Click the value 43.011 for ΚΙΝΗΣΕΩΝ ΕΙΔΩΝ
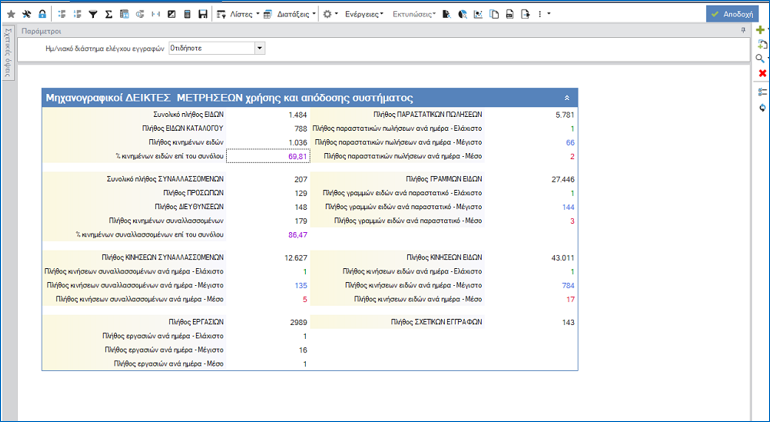 563,257
